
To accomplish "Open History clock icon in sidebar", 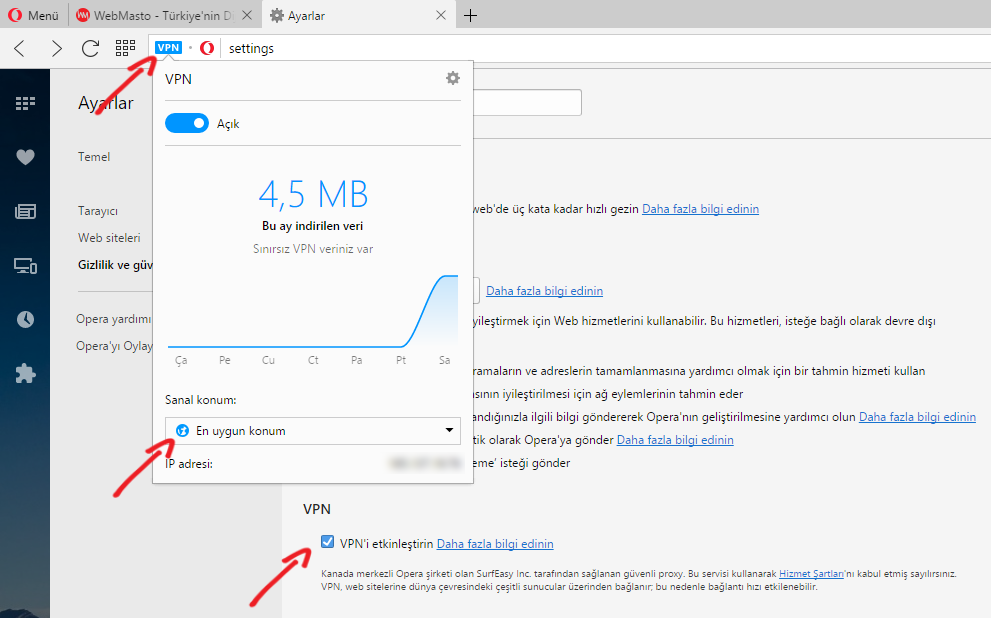I will [x=25, y=320].
